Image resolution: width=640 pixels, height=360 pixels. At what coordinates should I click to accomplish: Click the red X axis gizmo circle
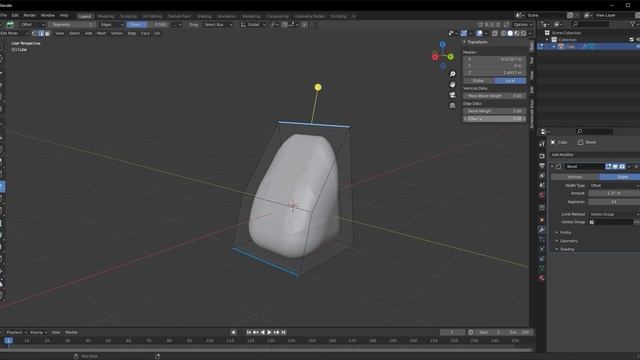tap(435, 57)
